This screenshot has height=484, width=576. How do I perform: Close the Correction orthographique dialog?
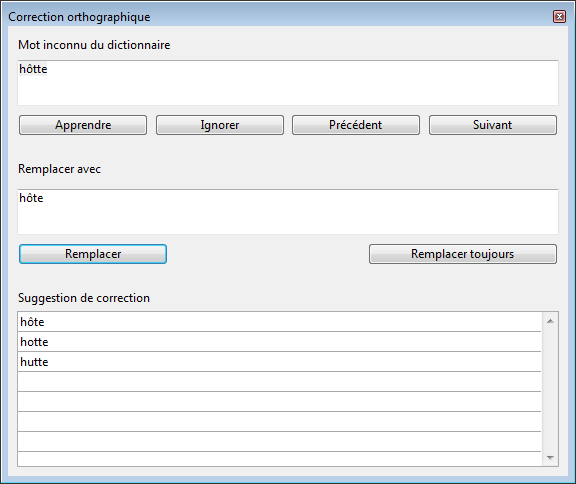[559, 17]
